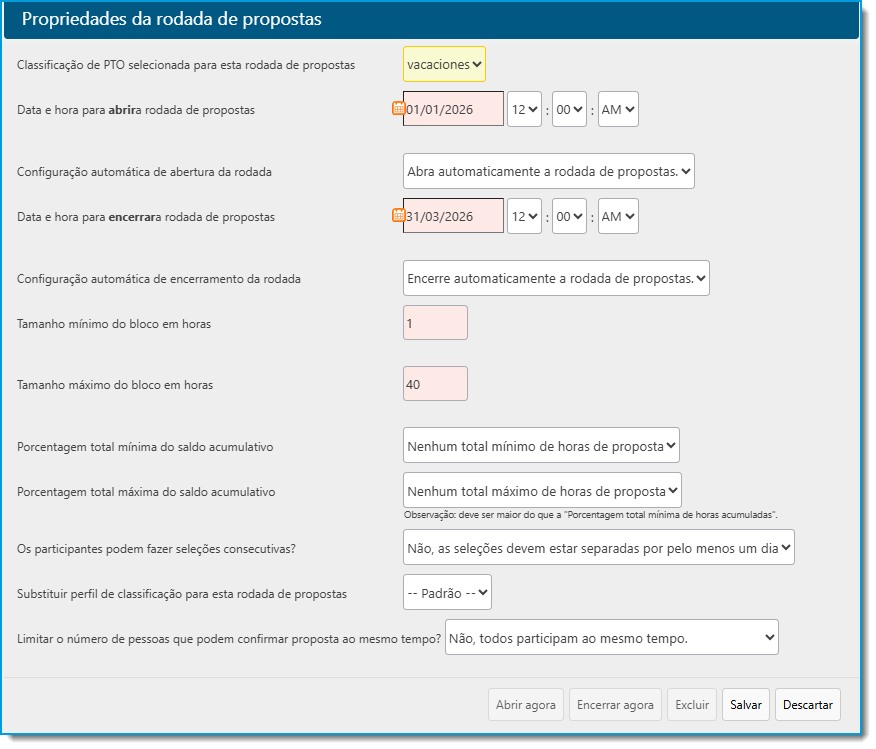Click label 'Porcentagem total máxima do saldo acumulativo'
Screen dimensions: 876x749
tap(146, 492)
